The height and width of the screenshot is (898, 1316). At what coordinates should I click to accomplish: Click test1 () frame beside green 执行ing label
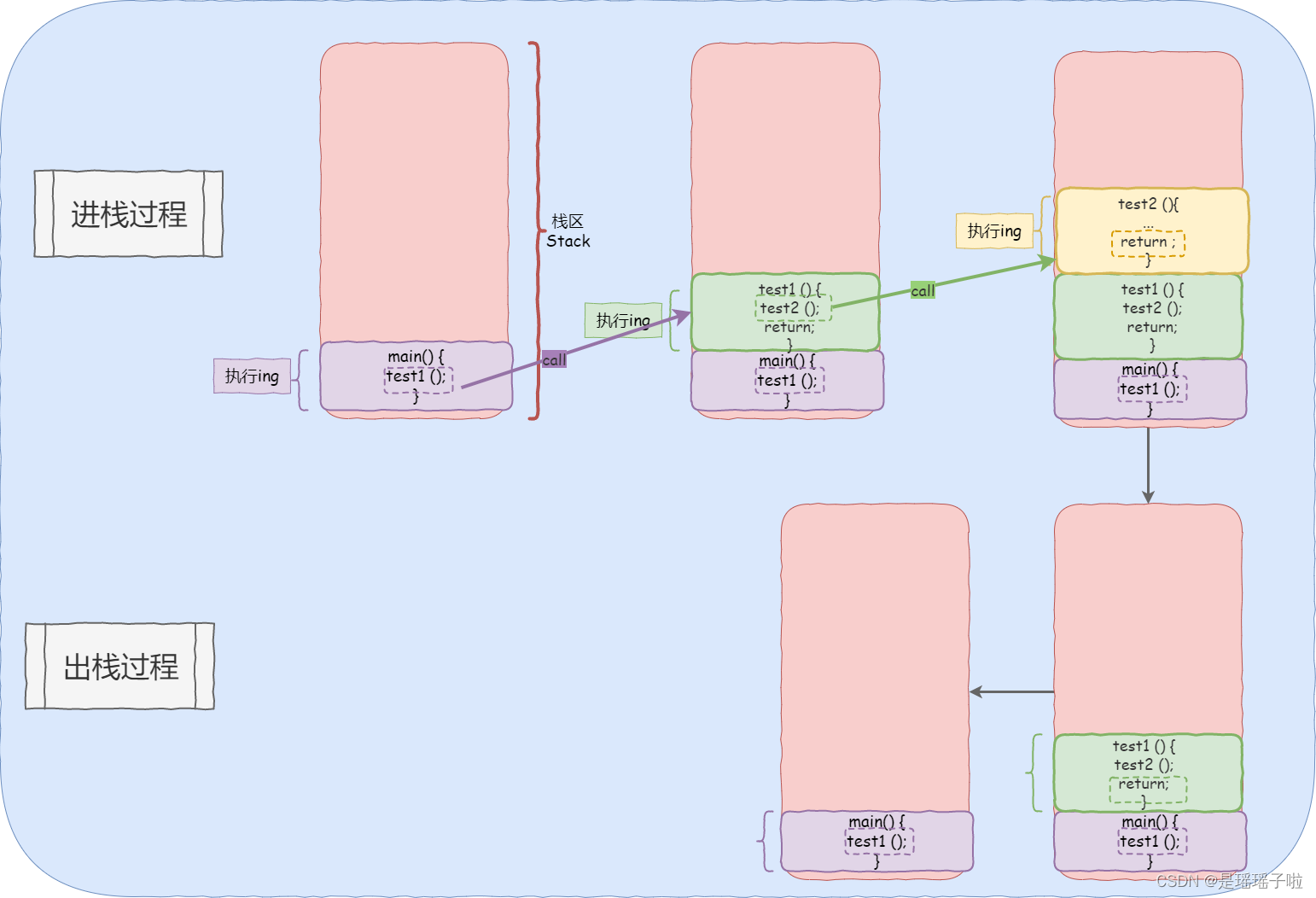point(785,312)
